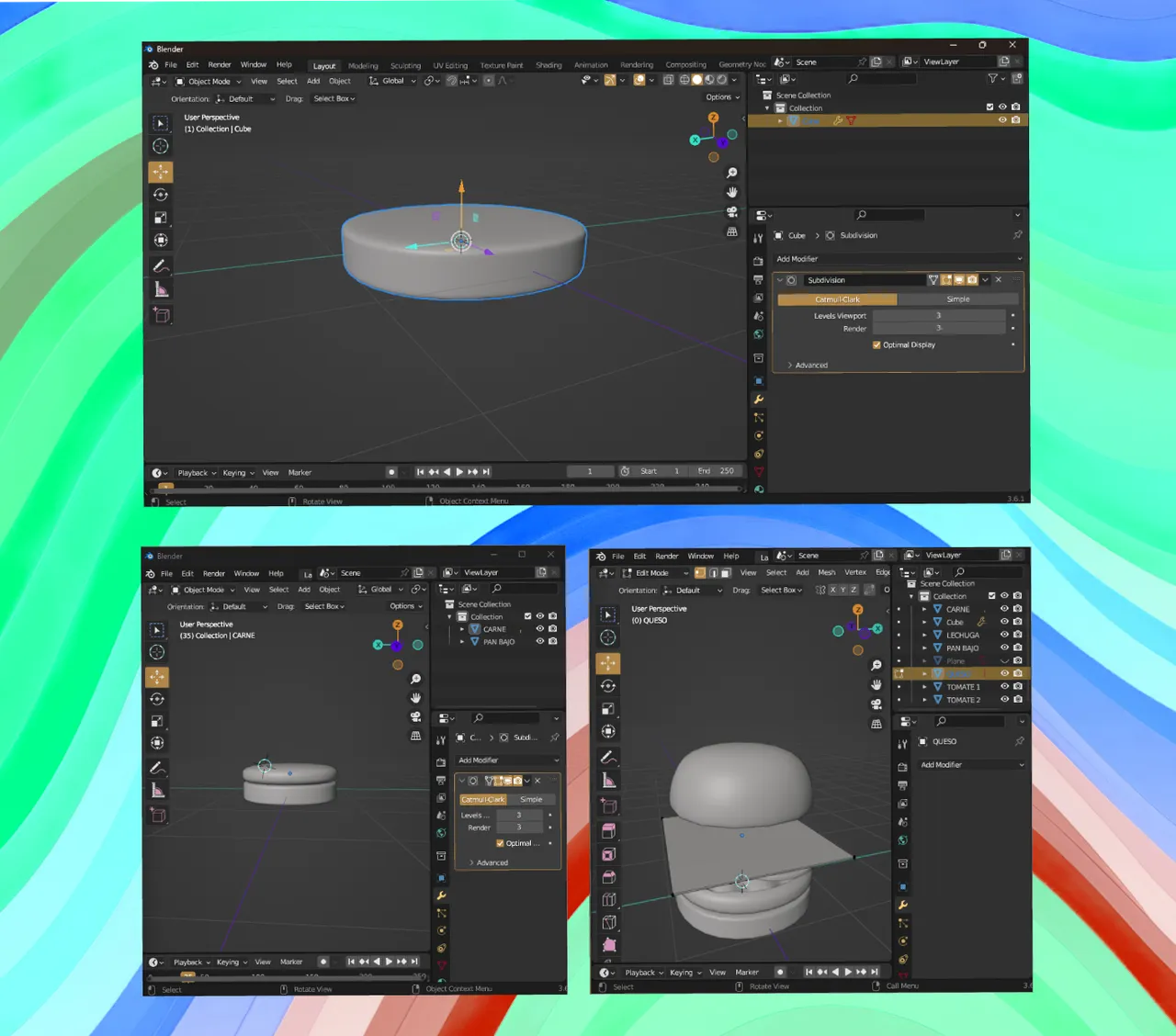The width and height of the screenshot is (1176, 1036).
Task: Open Orientation Default dropdown in top window
Action: [x=244, y=98]
